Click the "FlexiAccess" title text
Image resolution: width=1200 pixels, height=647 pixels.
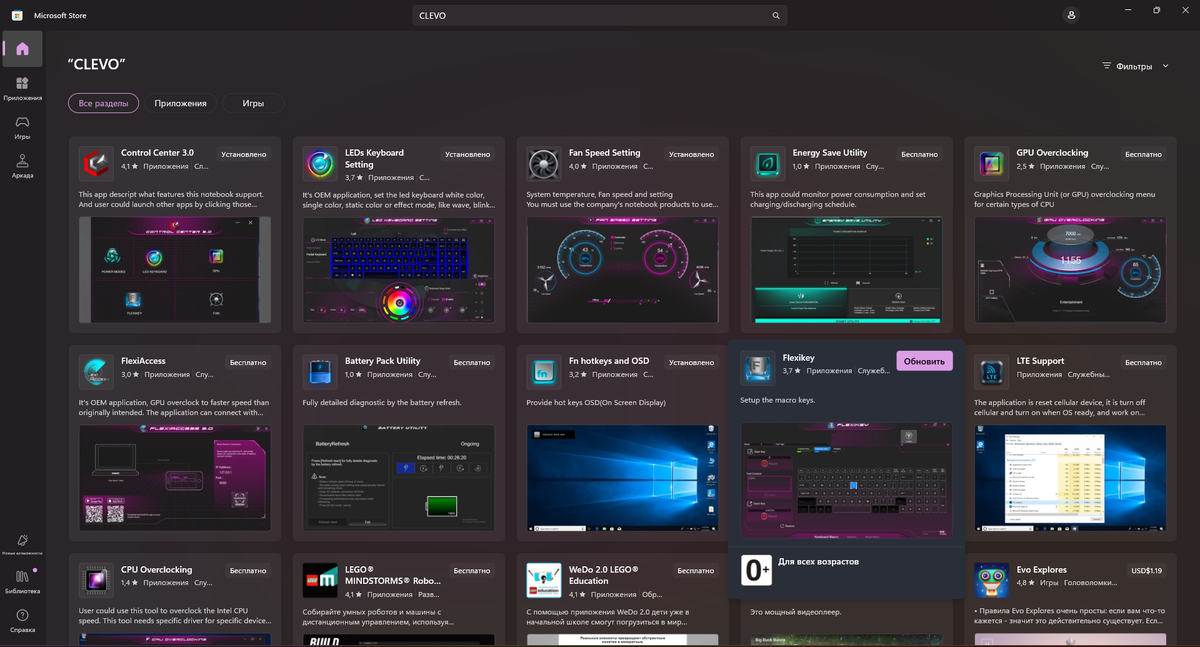(143, 361)
